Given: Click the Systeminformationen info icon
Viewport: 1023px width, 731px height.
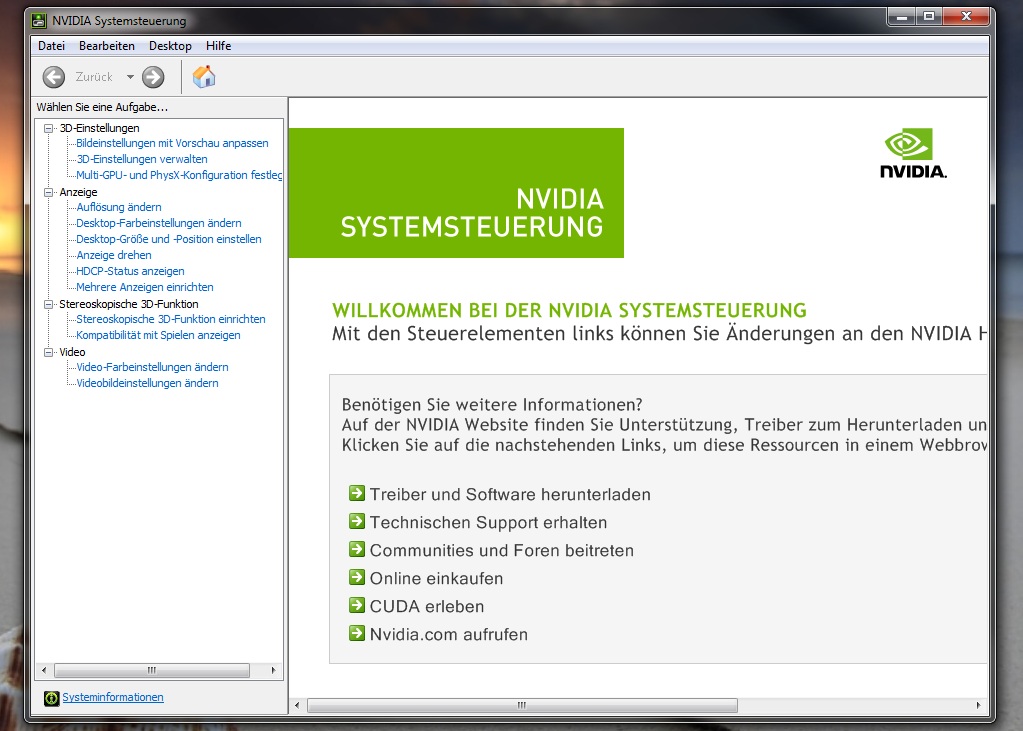Looking at the screenshot, I should tap(52, 698).
